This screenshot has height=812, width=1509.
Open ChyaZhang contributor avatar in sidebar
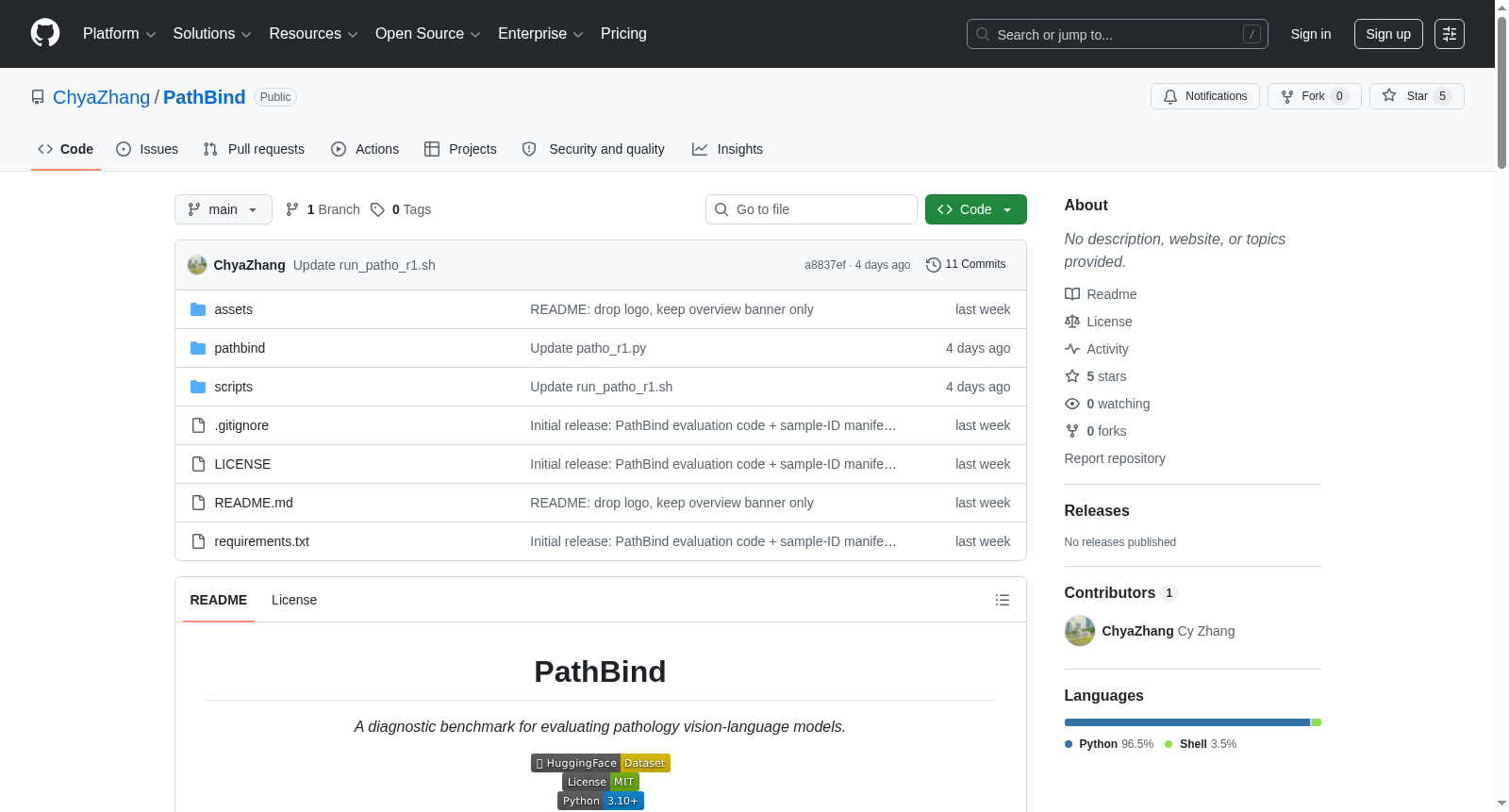tap(1080, 631)
